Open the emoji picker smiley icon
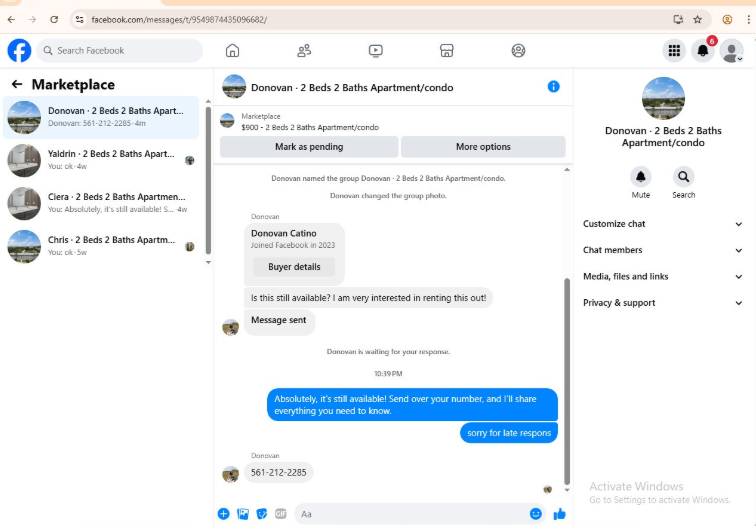Image resolution: width=756 pixels, height=527 pixels. tap(536, 514)
